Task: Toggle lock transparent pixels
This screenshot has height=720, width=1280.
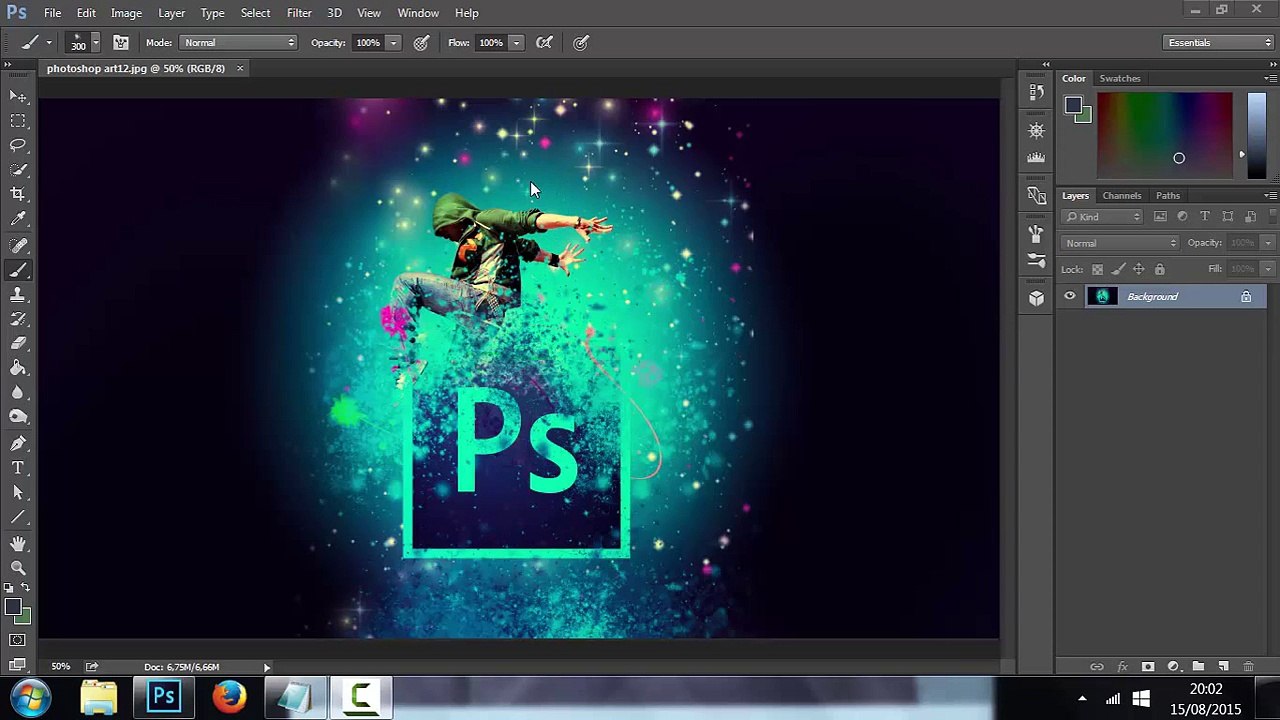Action: click(1097, 269)
